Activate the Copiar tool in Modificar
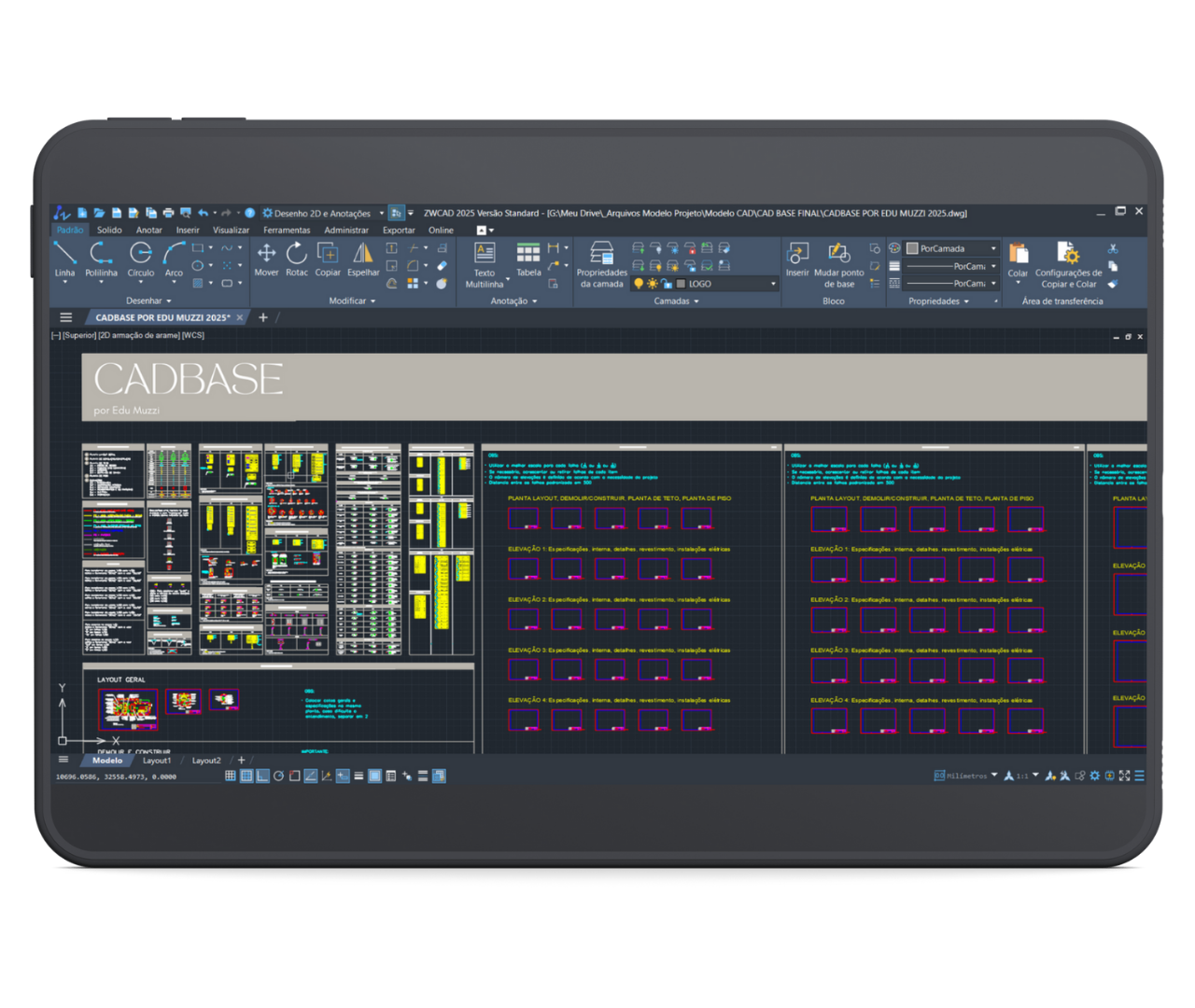Viewport: 1195px width, 1008px height. pos(328,259)
